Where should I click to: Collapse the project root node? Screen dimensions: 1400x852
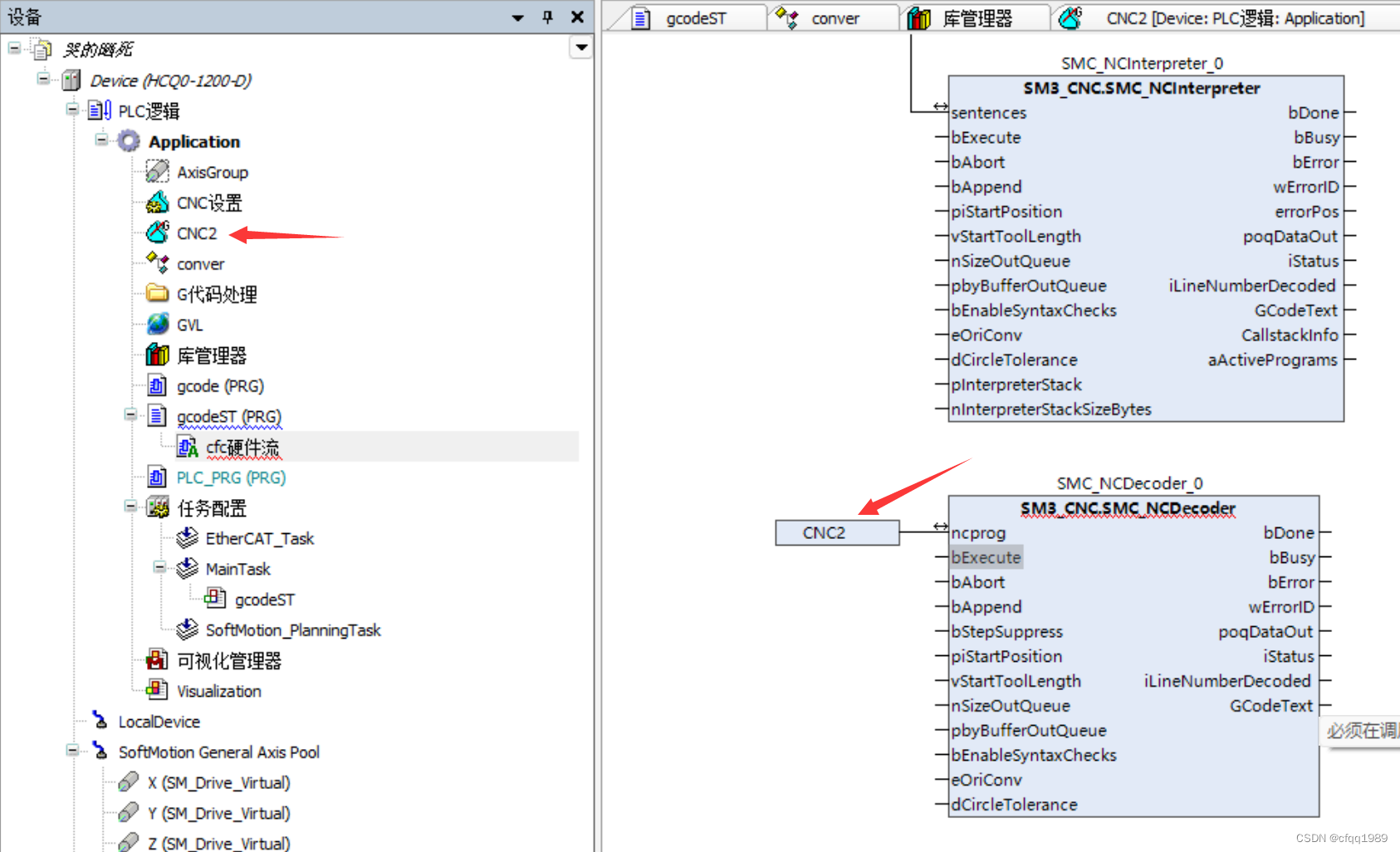click(x=14, y=48)
